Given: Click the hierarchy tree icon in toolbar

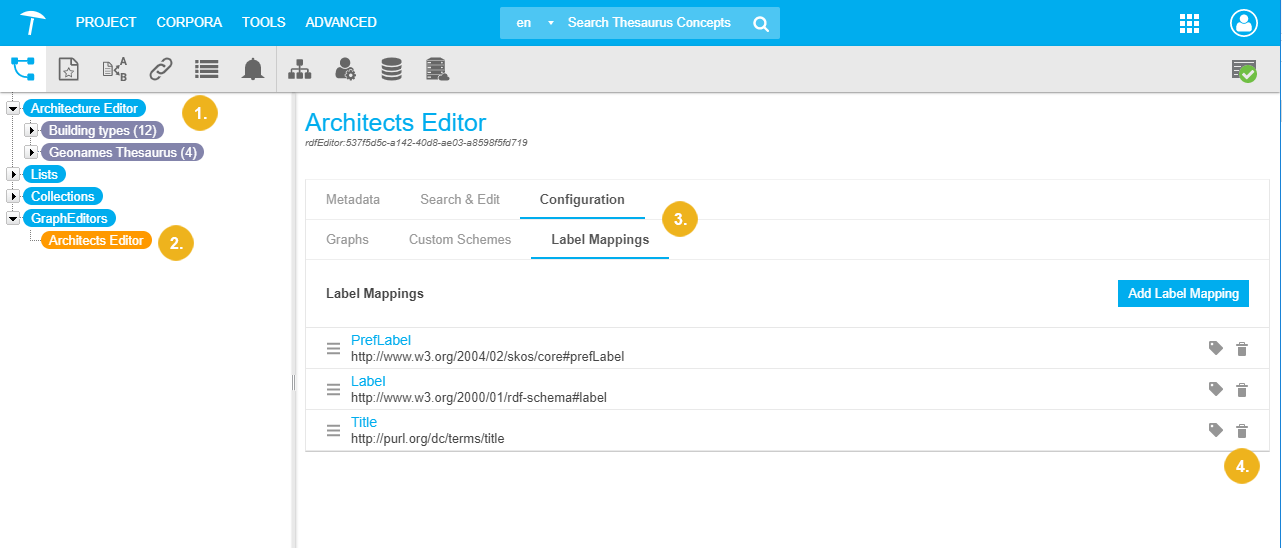Looking at the screenshot, I should pyautogui.click(x=299, y=69).
